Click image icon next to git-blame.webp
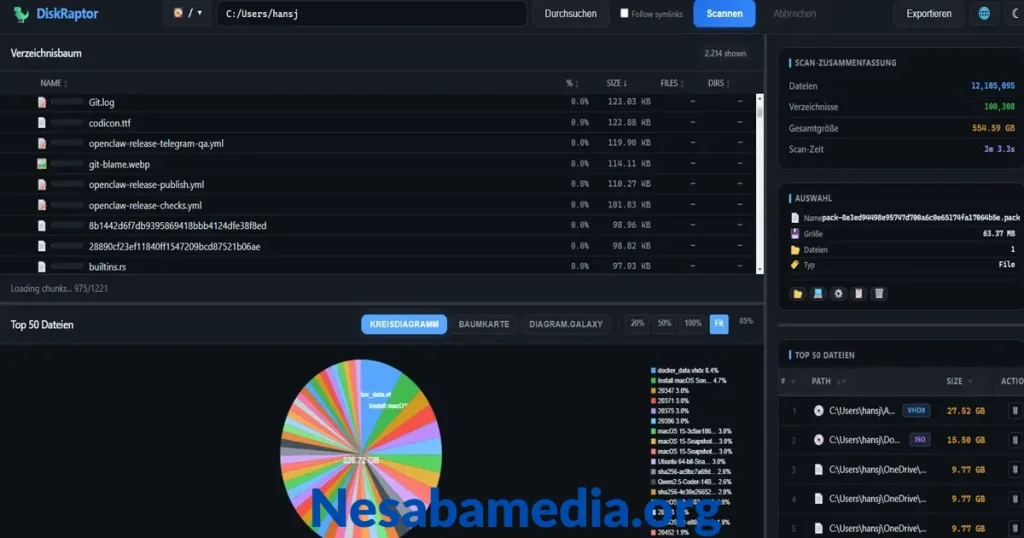 click(42, 164)
